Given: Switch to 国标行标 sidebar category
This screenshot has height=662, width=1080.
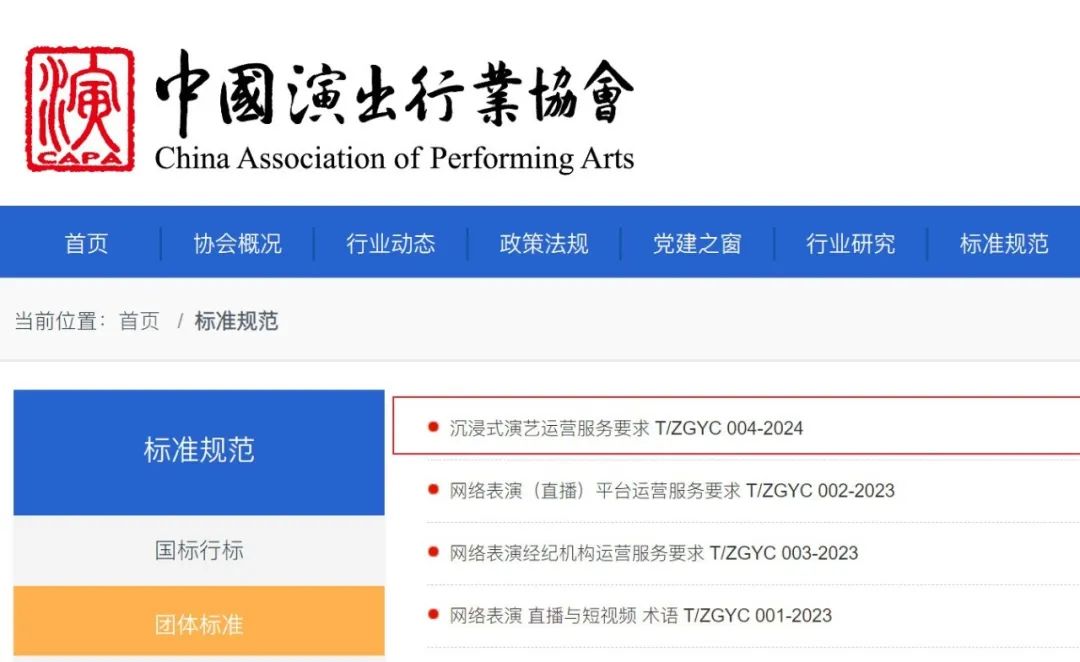Looking at the screenshot, I should point(199,550).
